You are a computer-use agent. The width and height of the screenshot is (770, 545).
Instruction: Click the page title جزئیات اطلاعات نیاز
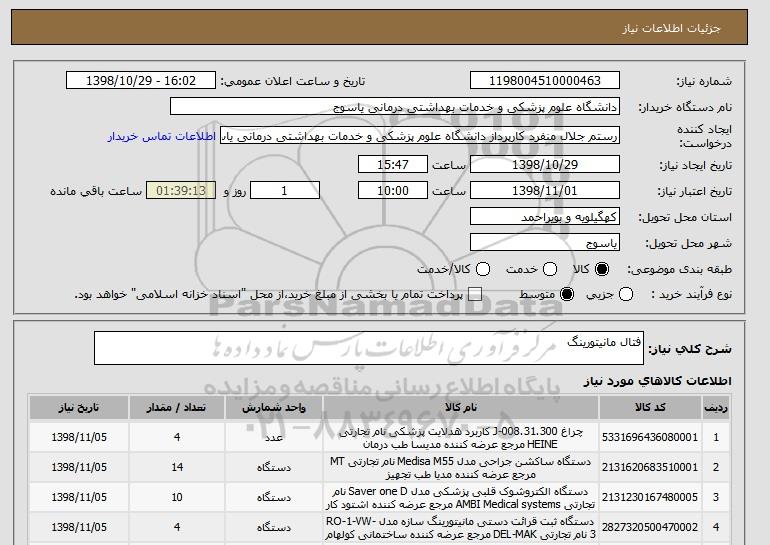[x=671, y=28]
